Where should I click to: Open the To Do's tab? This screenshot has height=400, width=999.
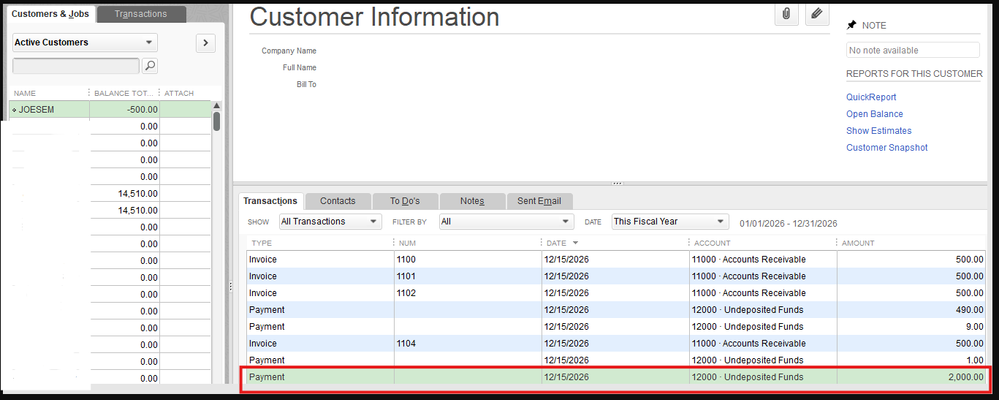[x=405, y=201]
